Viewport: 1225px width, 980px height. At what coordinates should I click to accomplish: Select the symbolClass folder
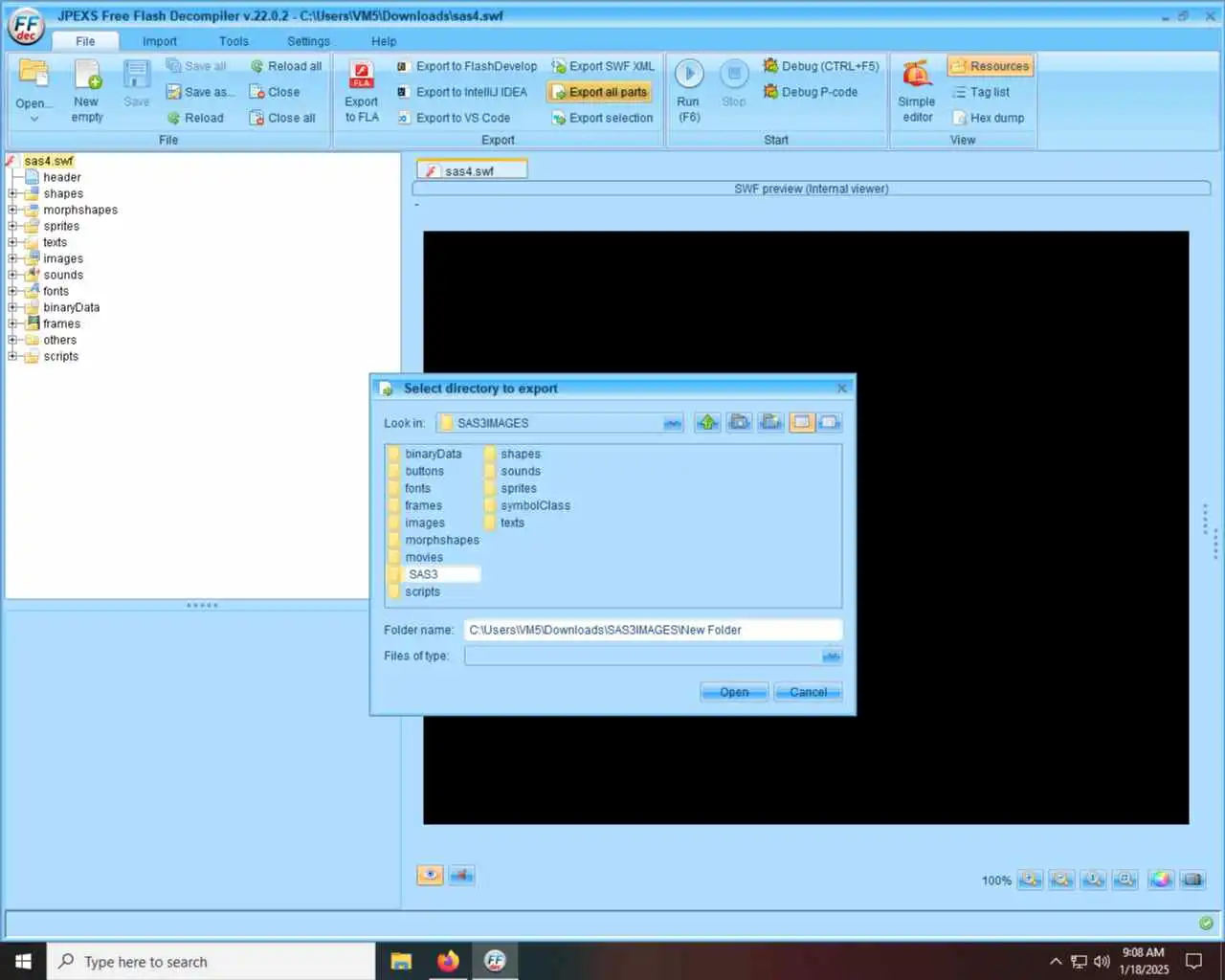click(527, 505)
